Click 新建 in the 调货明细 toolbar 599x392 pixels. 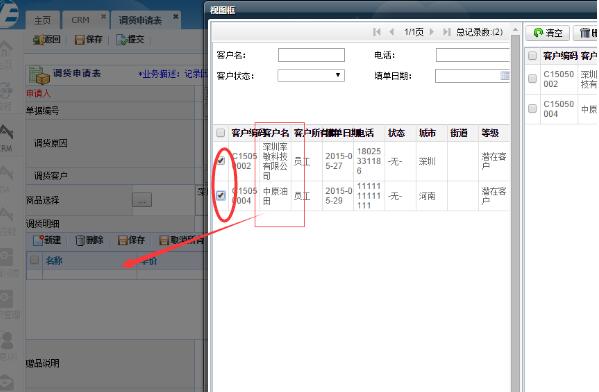click(x=47, y=240)
